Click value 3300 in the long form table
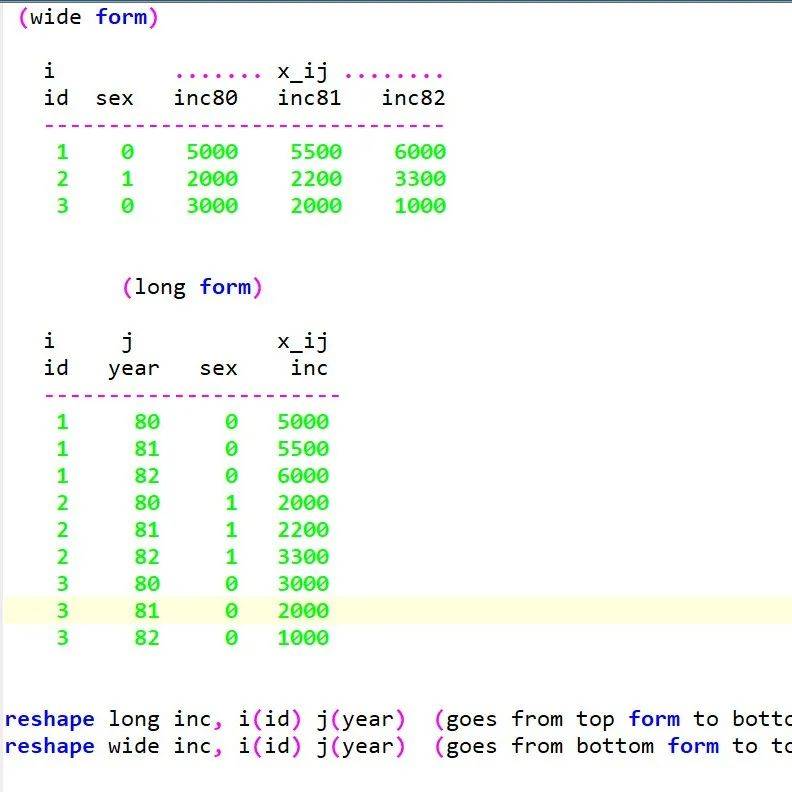This screenshot has width=792, height=792. (303, 557)
